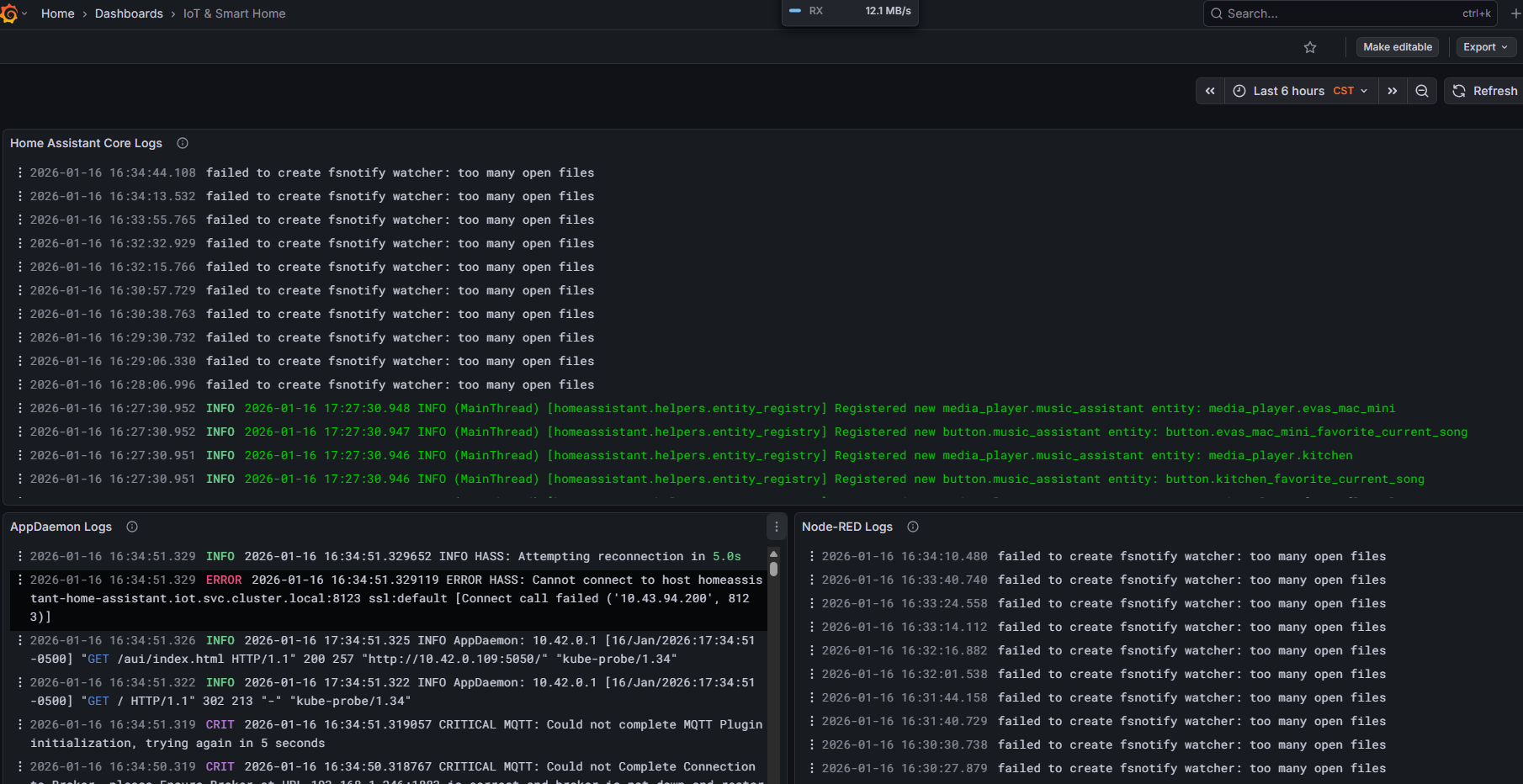This screenshot has width=1523, height=784.
Task: Open the Dashboards breadcrumb
Action: pos(129,13)
